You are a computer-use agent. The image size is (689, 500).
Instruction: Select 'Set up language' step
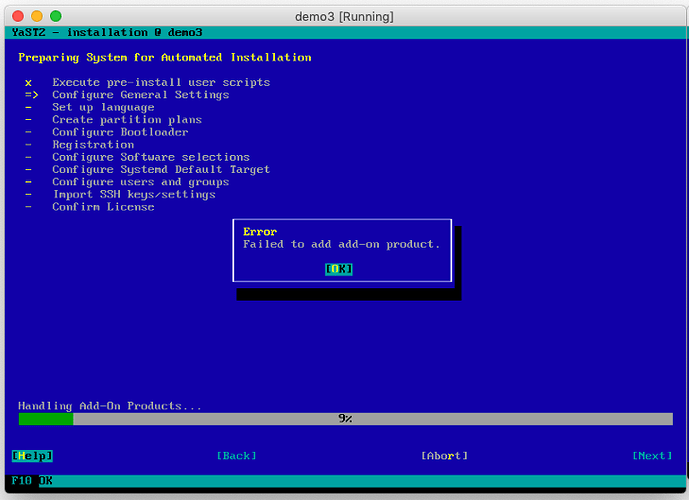103,107
